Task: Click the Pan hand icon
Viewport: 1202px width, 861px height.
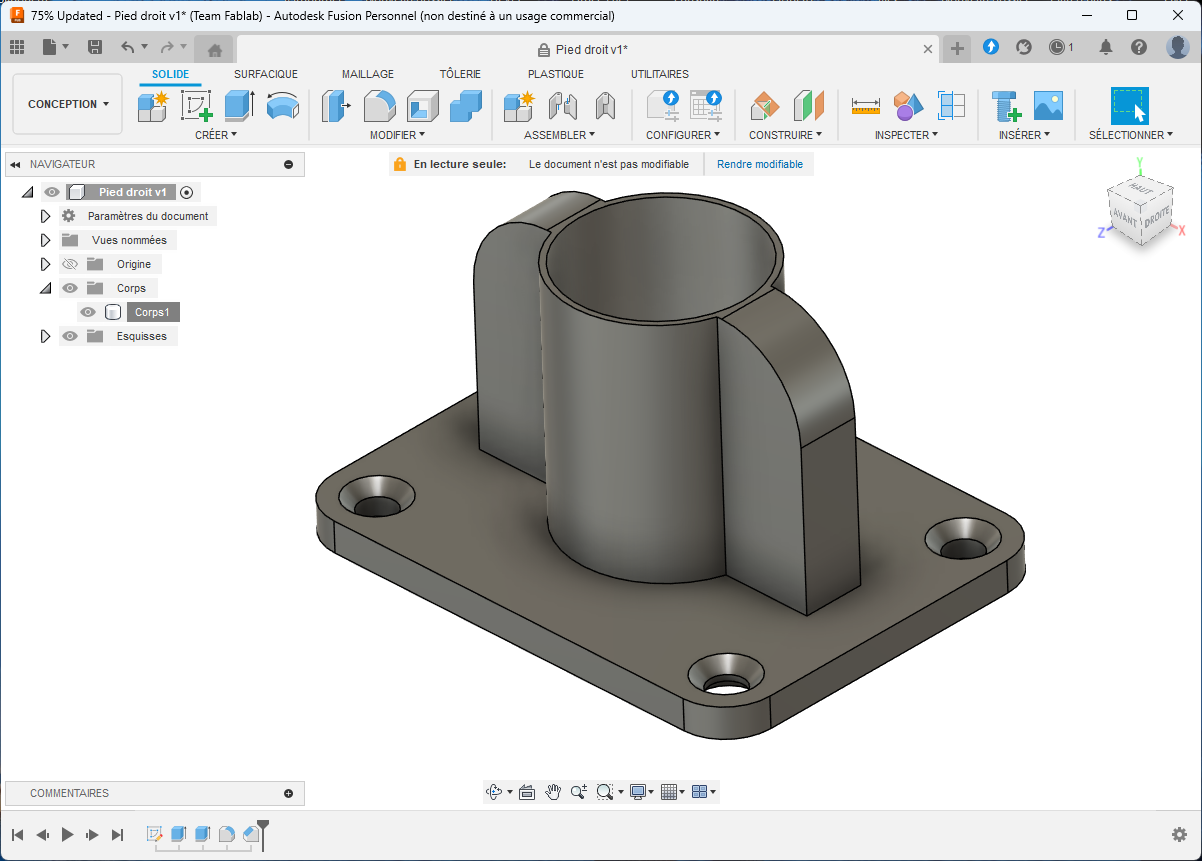Action: pyautogui.click(x=553, y=792)
